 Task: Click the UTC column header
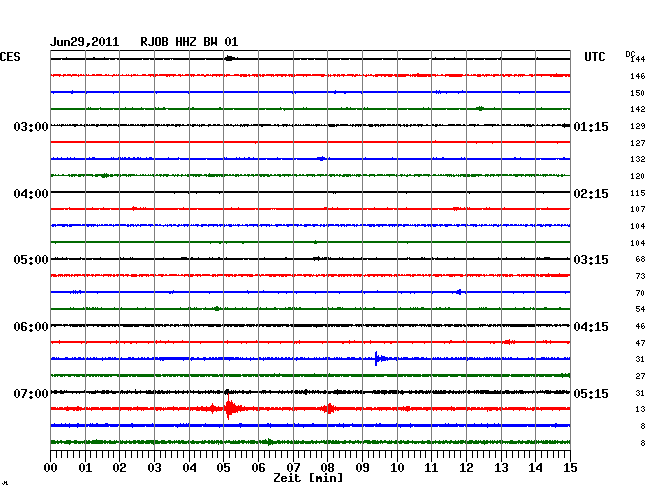click(594, 57)
